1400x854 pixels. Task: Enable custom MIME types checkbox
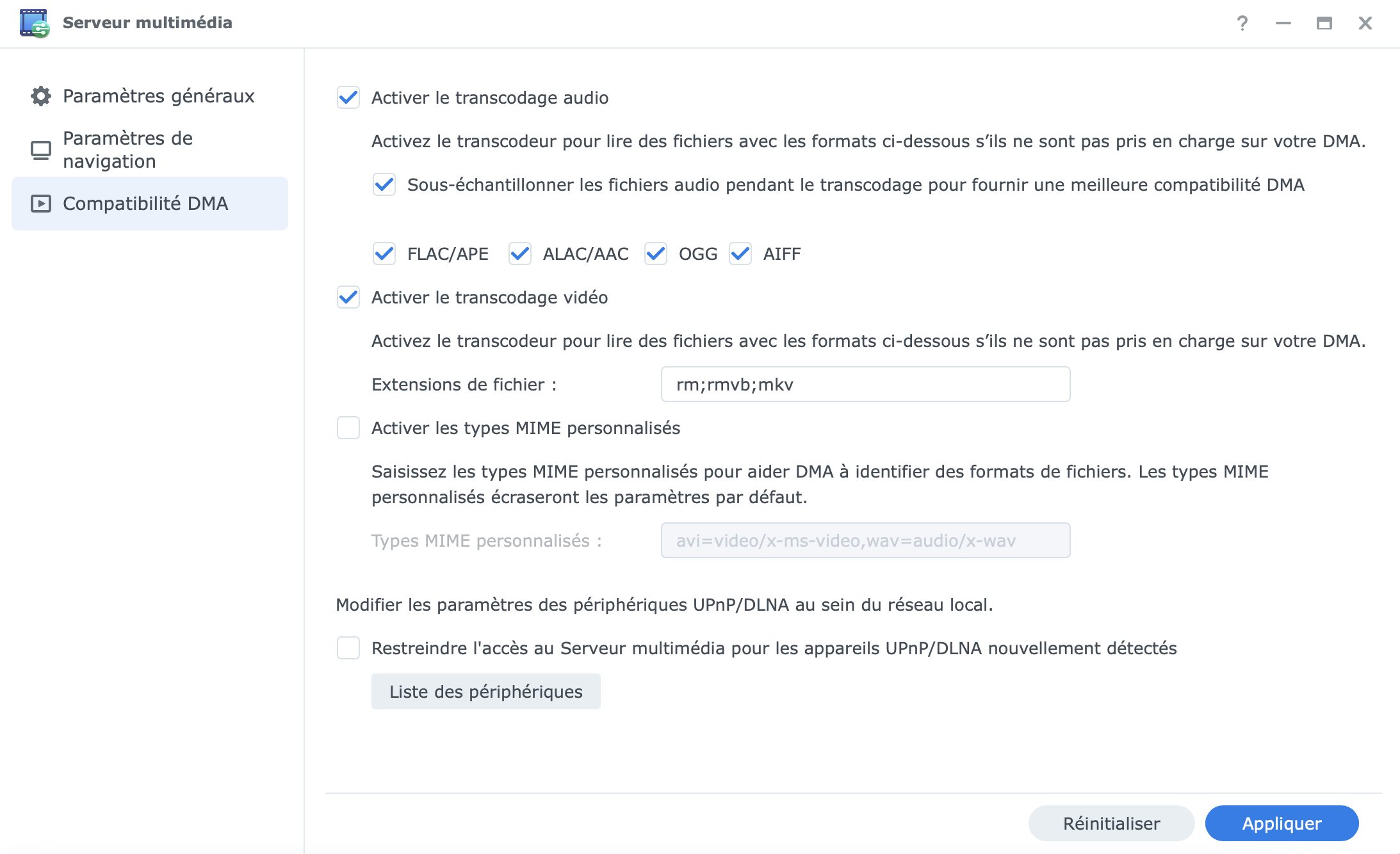coord(348,428)
